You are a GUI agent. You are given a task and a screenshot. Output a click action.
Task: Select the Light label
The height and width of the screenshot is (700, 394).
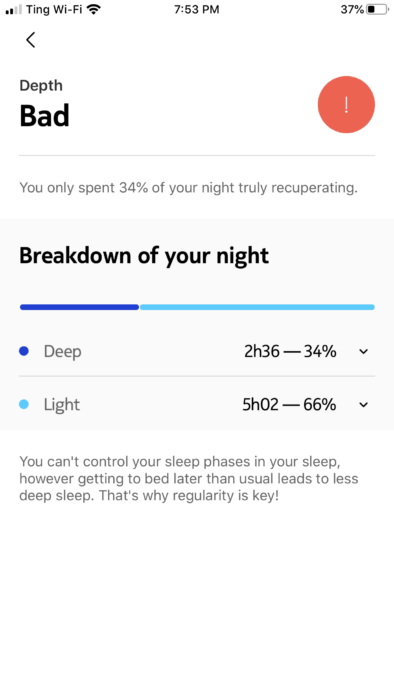62,405
